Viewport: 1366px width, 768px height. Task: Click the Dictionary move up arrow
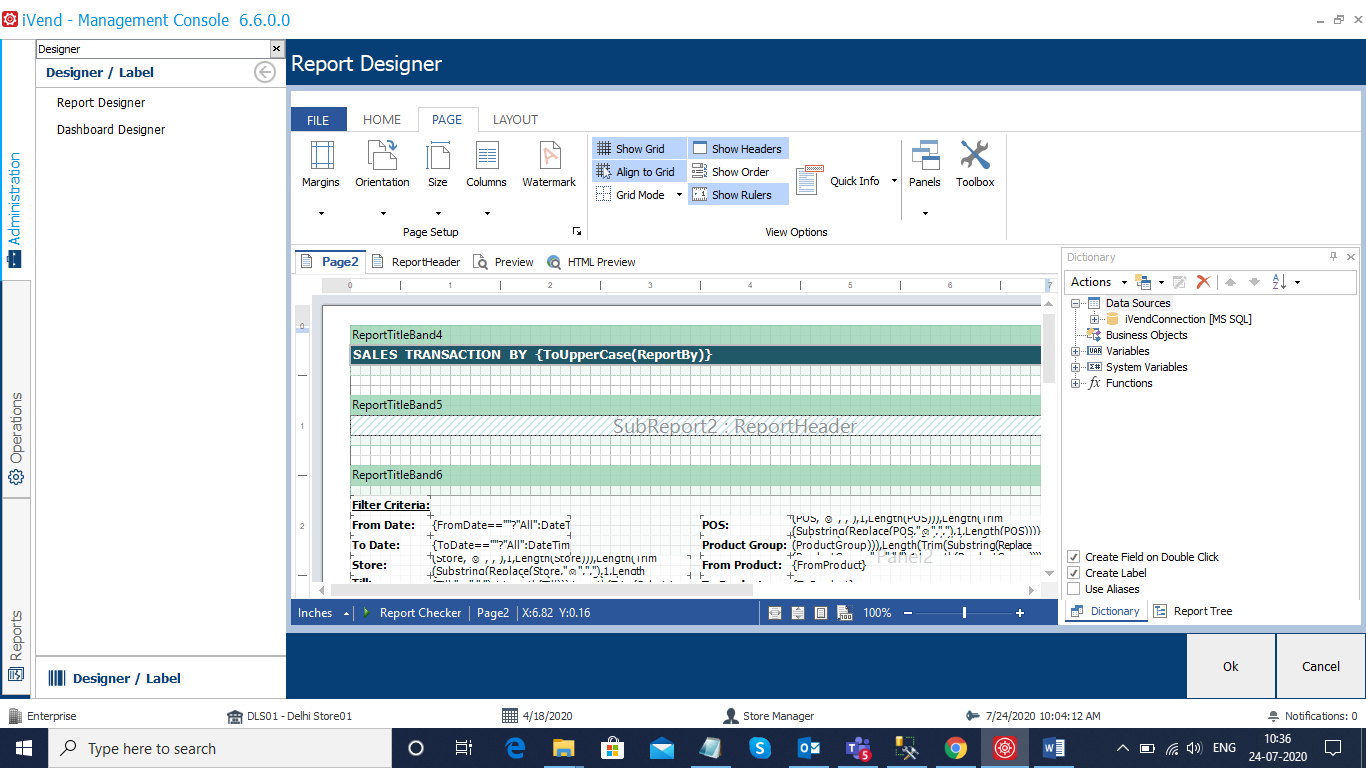click(x=1231, y=282)
